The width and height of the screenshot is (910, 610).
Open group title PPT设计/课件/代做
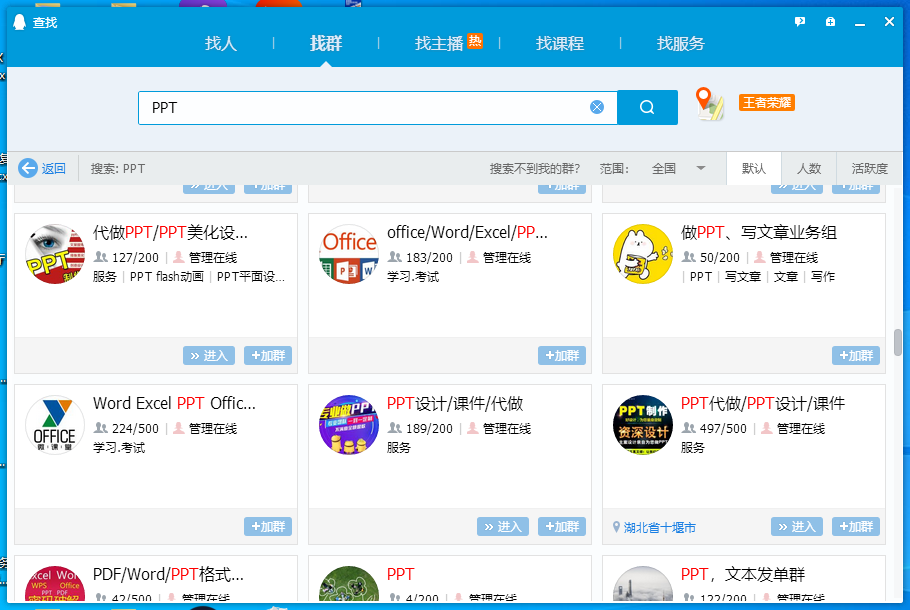click(x=455, y=403)
